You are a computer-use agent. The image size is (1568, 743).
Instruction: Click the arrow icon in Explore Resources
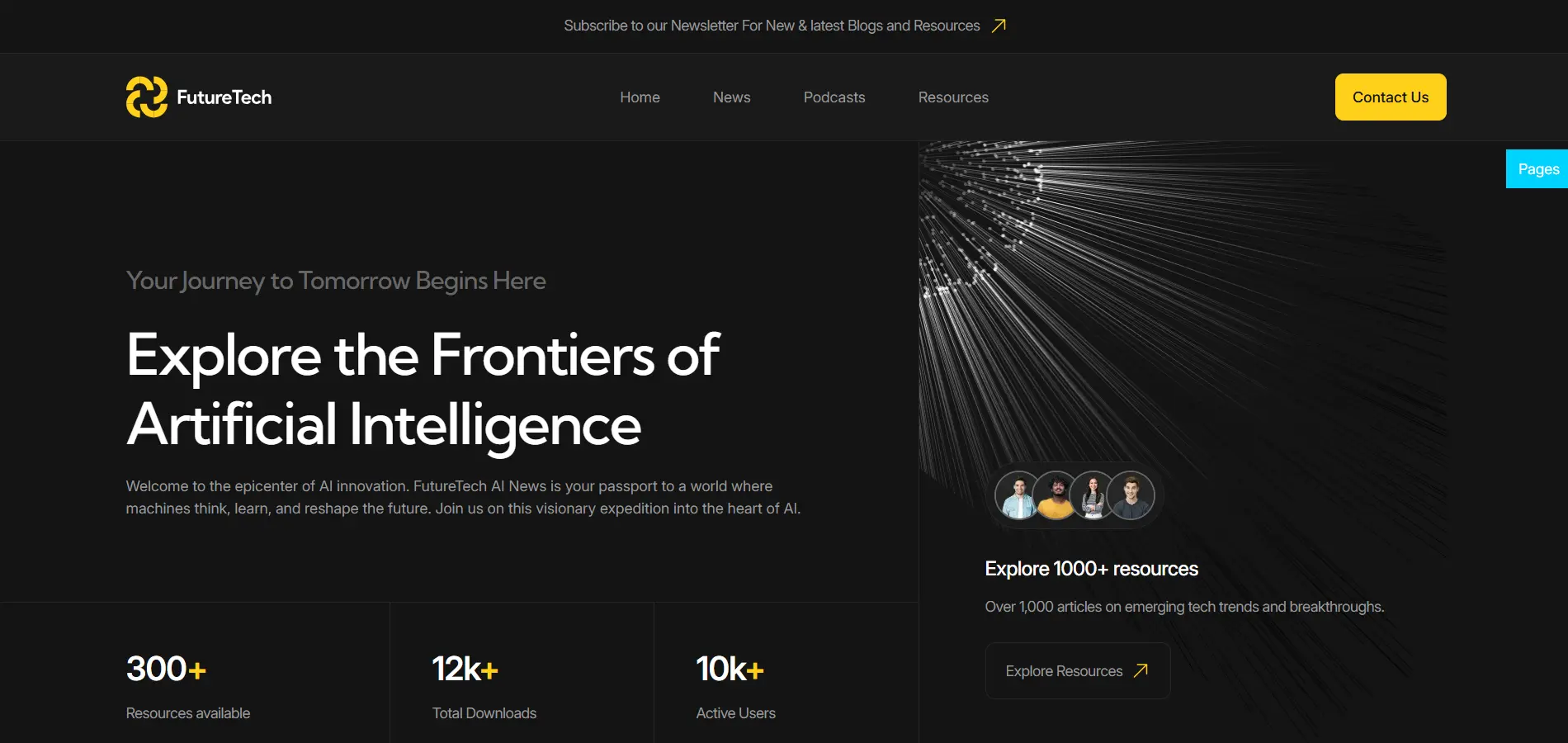(x=1141, y=670)
